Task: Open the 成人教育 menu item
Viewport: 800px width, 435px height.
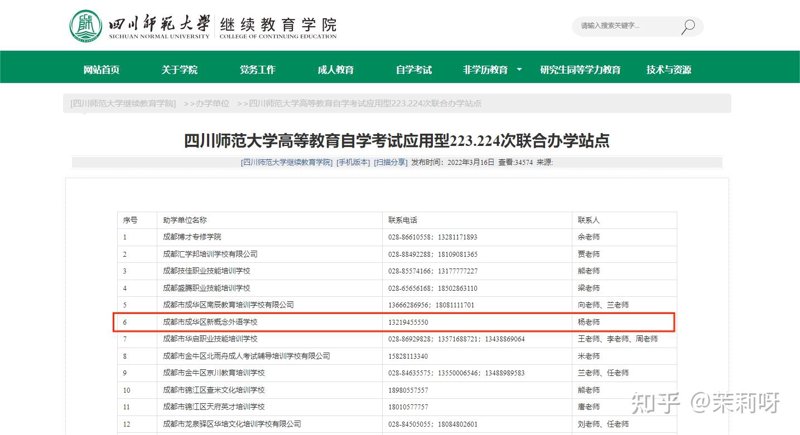Action: [335, 70]
